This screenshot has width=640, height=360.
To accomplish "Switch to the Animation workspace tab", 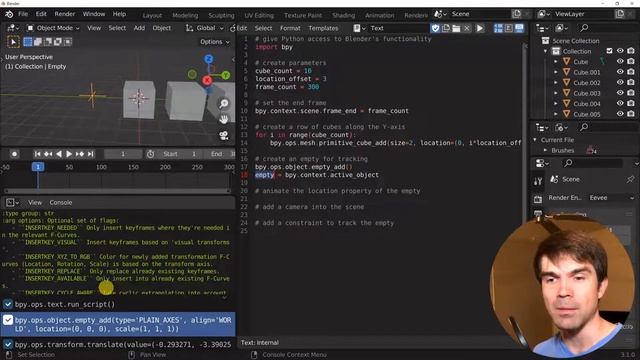I will [380, 15].
